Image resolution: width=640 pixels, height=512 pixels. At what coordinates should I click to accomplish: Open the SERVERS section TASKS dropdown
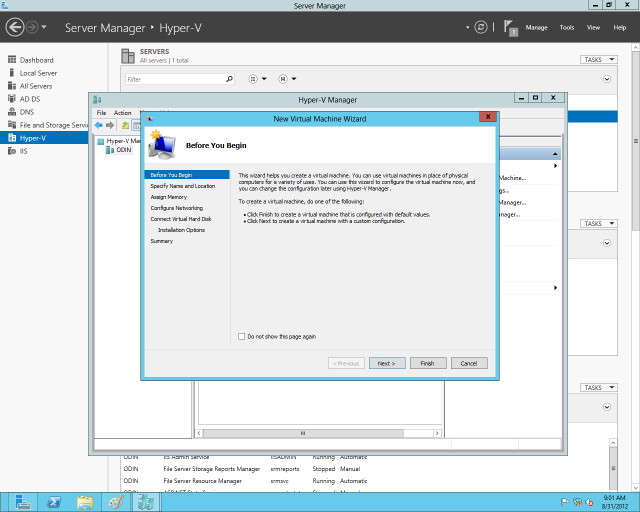(x=599, y=60)
